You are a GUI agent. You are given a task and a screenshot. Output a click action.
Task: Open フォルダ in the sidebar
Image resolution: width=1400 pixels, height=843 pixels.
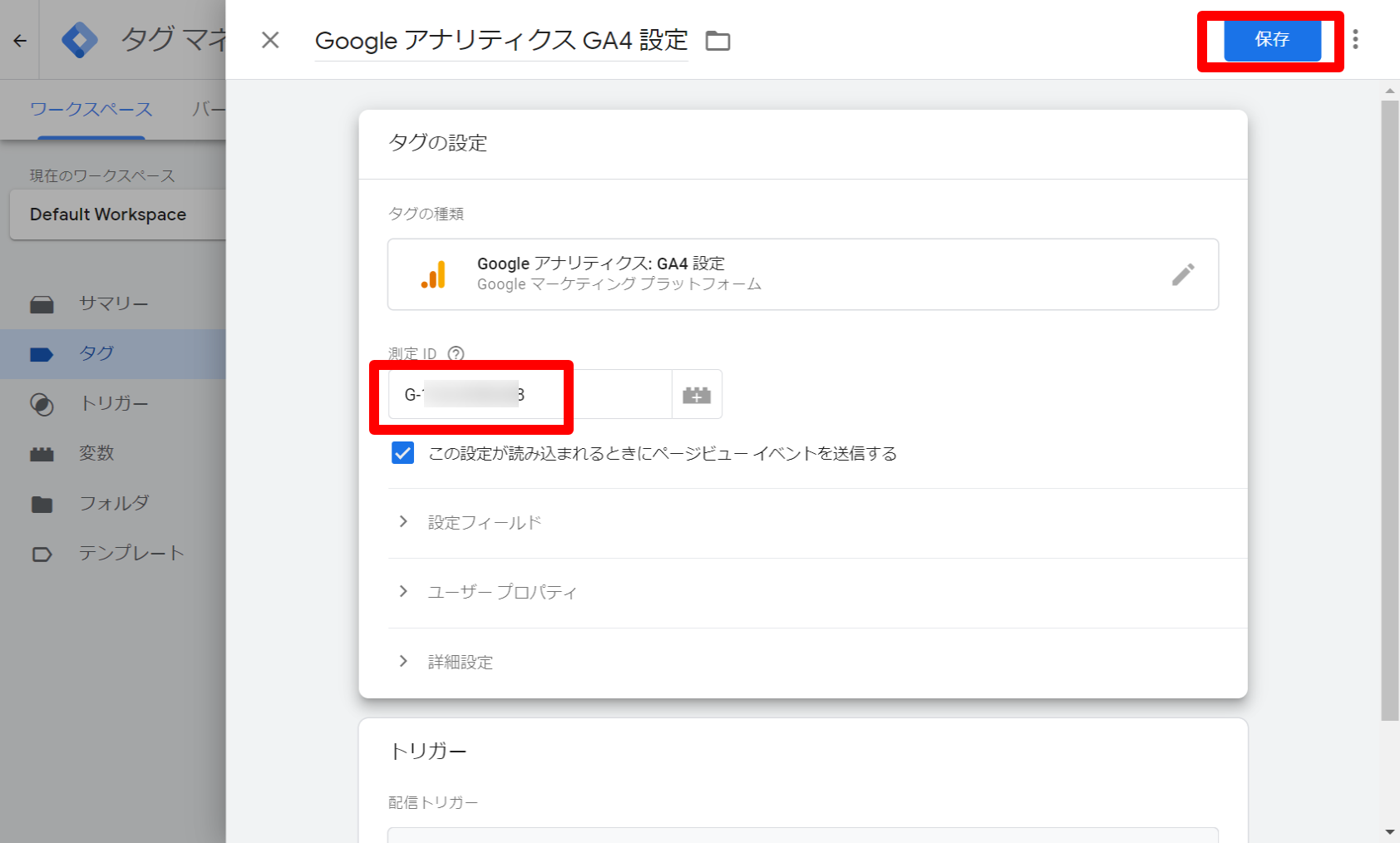pos(113,503)
